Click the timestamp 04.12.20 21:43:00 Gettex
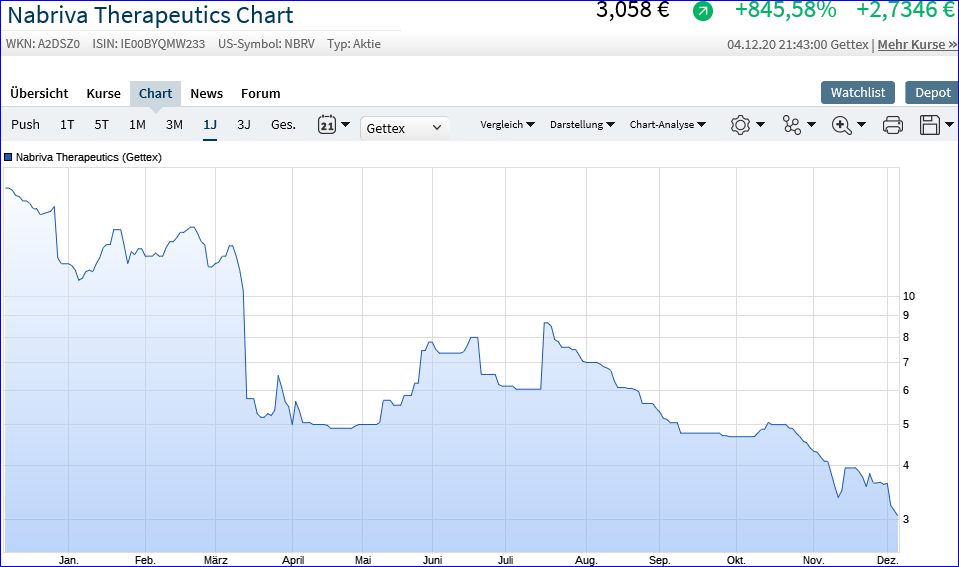Viewport: 959px width, 567px height. (x=798, y=45)
